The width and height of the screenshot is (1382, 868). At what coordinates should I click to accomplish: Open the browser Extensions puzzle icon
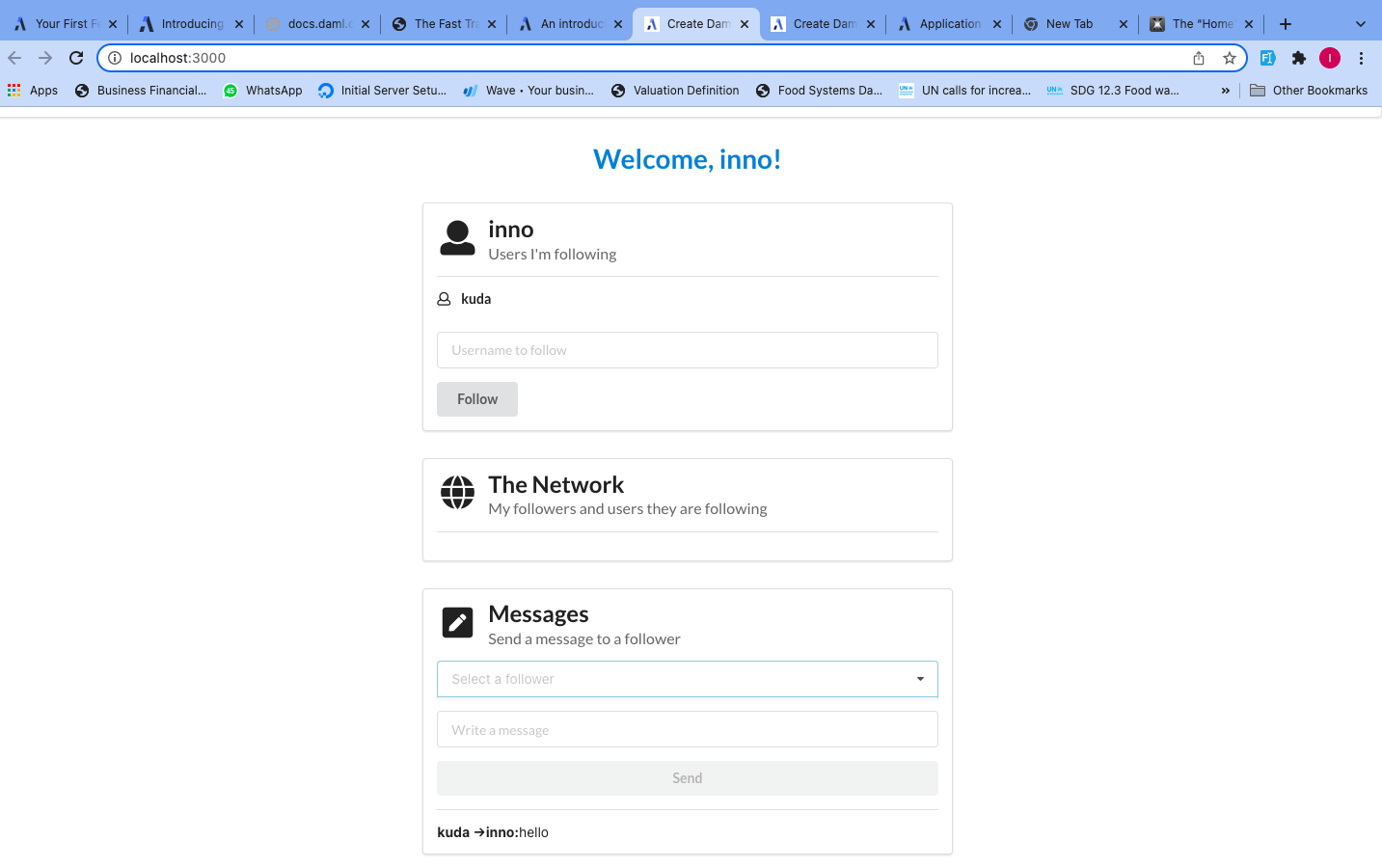(1298, 58)
